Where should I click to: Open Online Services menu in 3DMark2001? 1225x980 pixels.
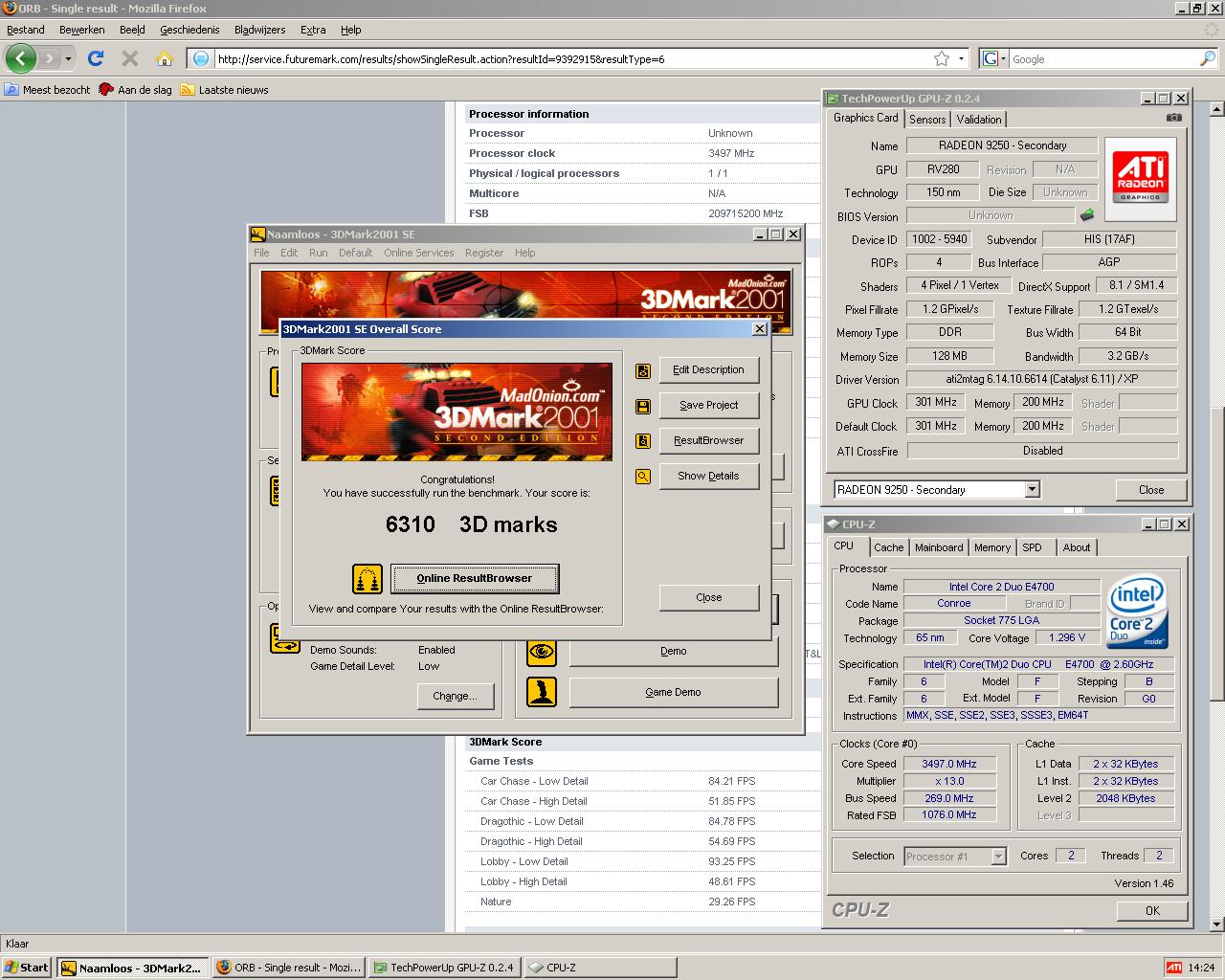(419, 253)
